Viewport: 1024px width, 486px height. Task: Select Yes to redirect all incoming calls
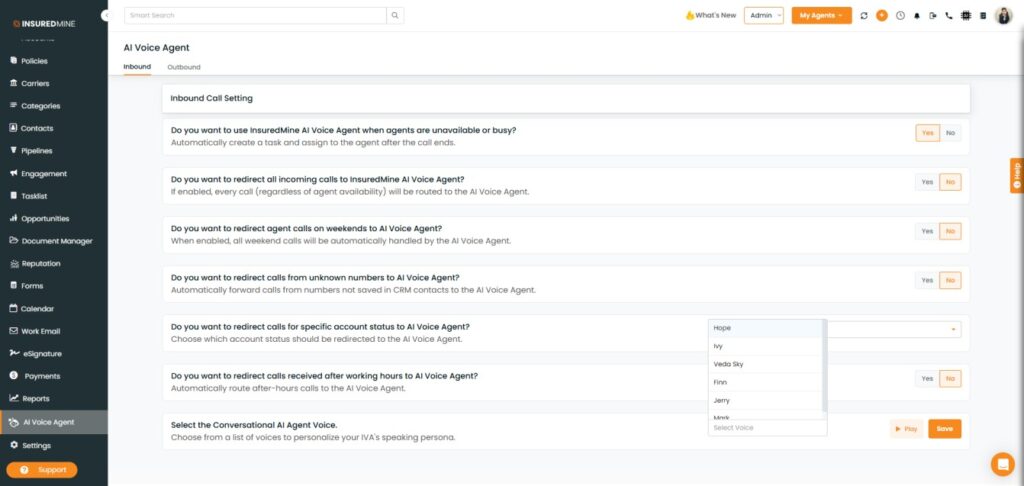[927, 182]
